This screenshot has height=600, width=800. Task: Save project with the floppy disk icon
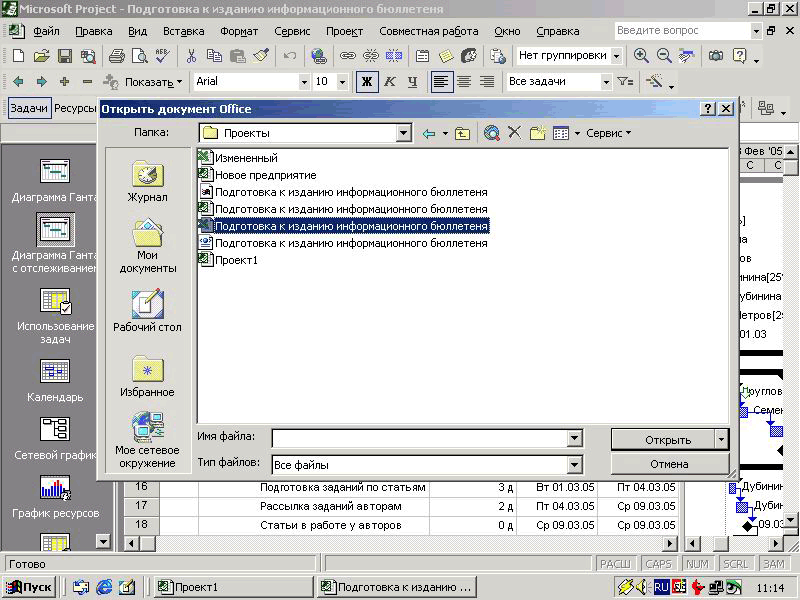[x=65, y=56]
